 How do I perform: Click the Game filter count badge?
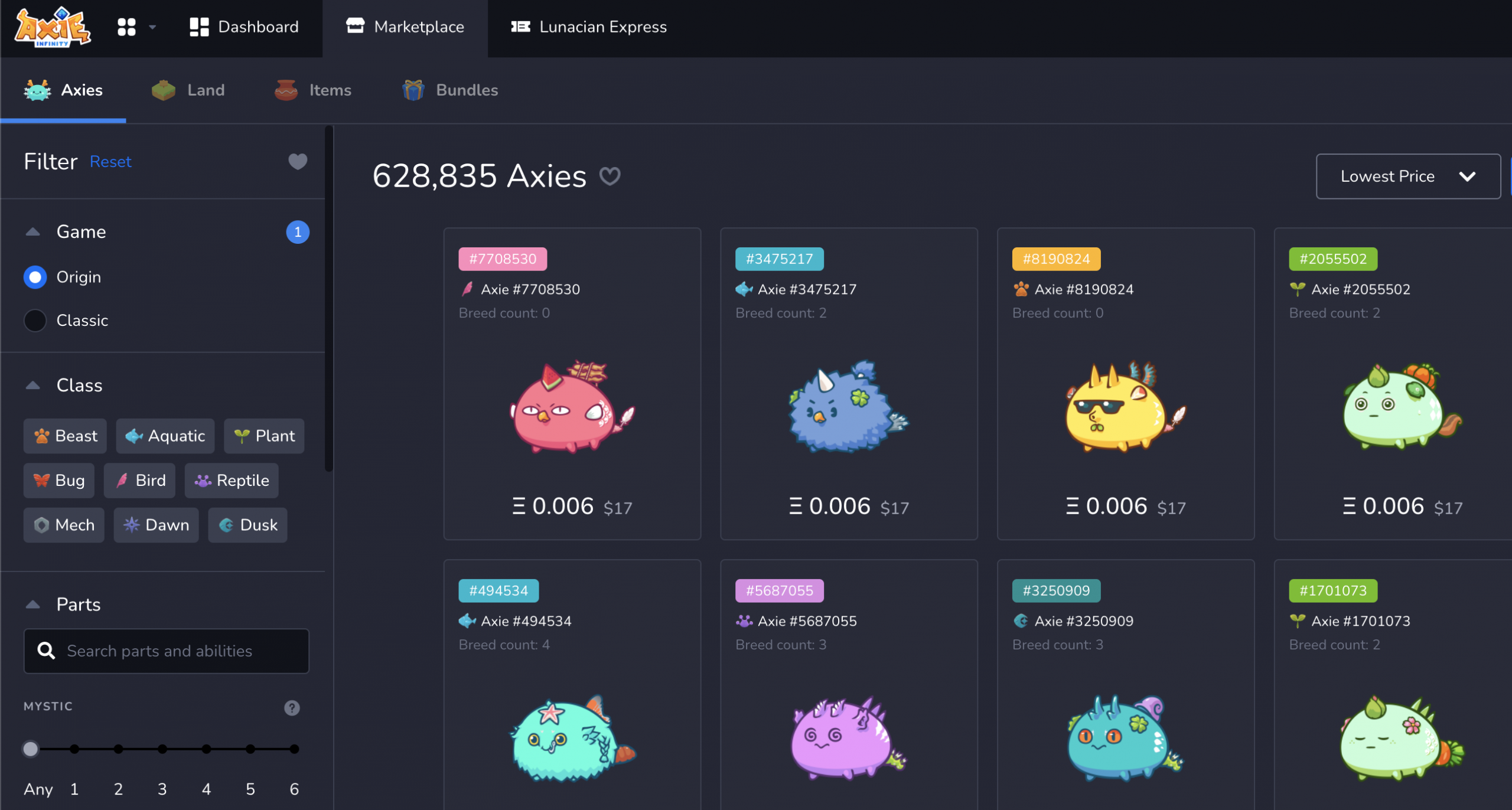[298, 232]
